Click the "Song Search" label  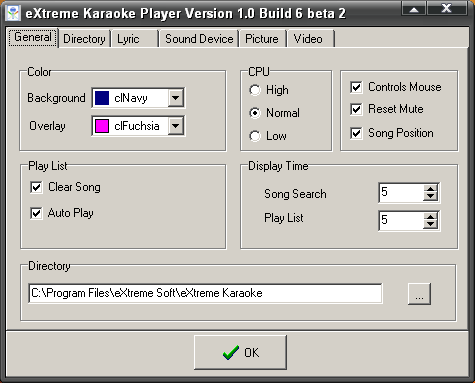coord(295,194)
